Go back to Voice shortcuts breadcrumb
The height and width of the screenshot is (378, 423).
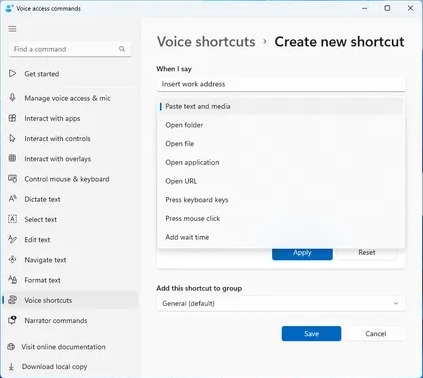click(206, 42)
